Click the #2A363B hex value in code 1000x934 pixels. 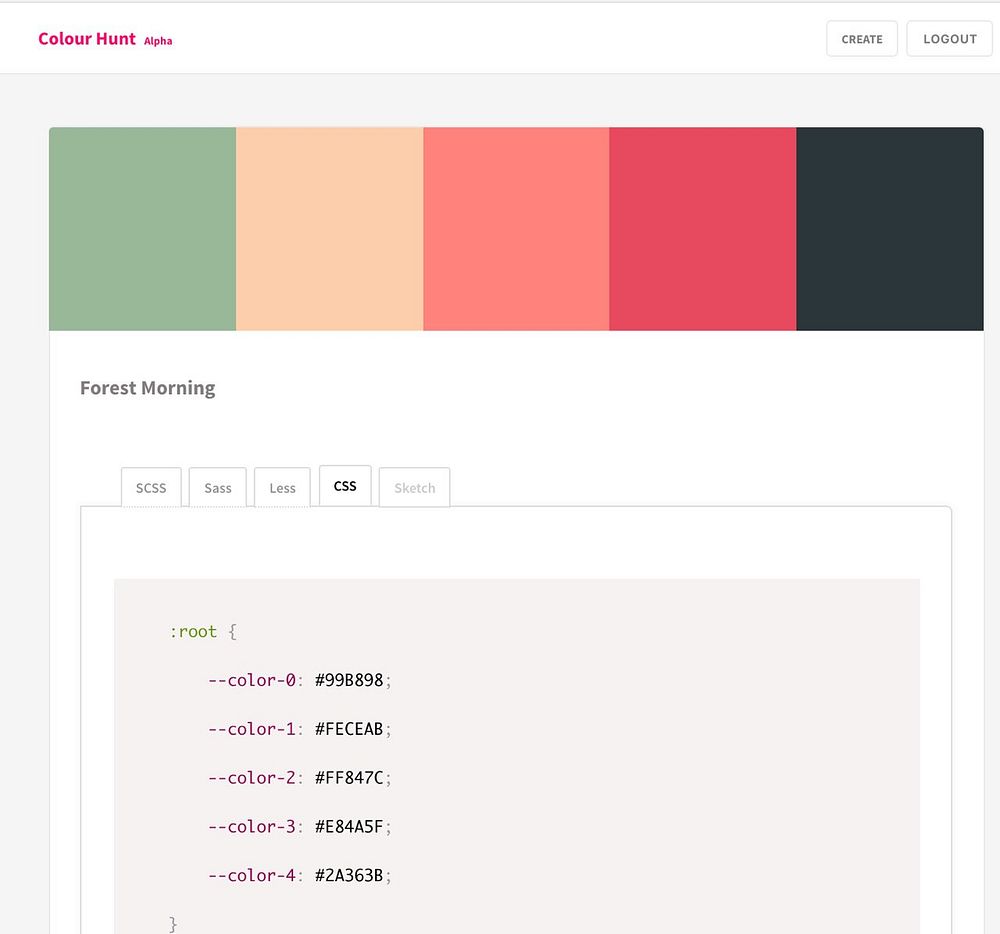pos(349,876)
